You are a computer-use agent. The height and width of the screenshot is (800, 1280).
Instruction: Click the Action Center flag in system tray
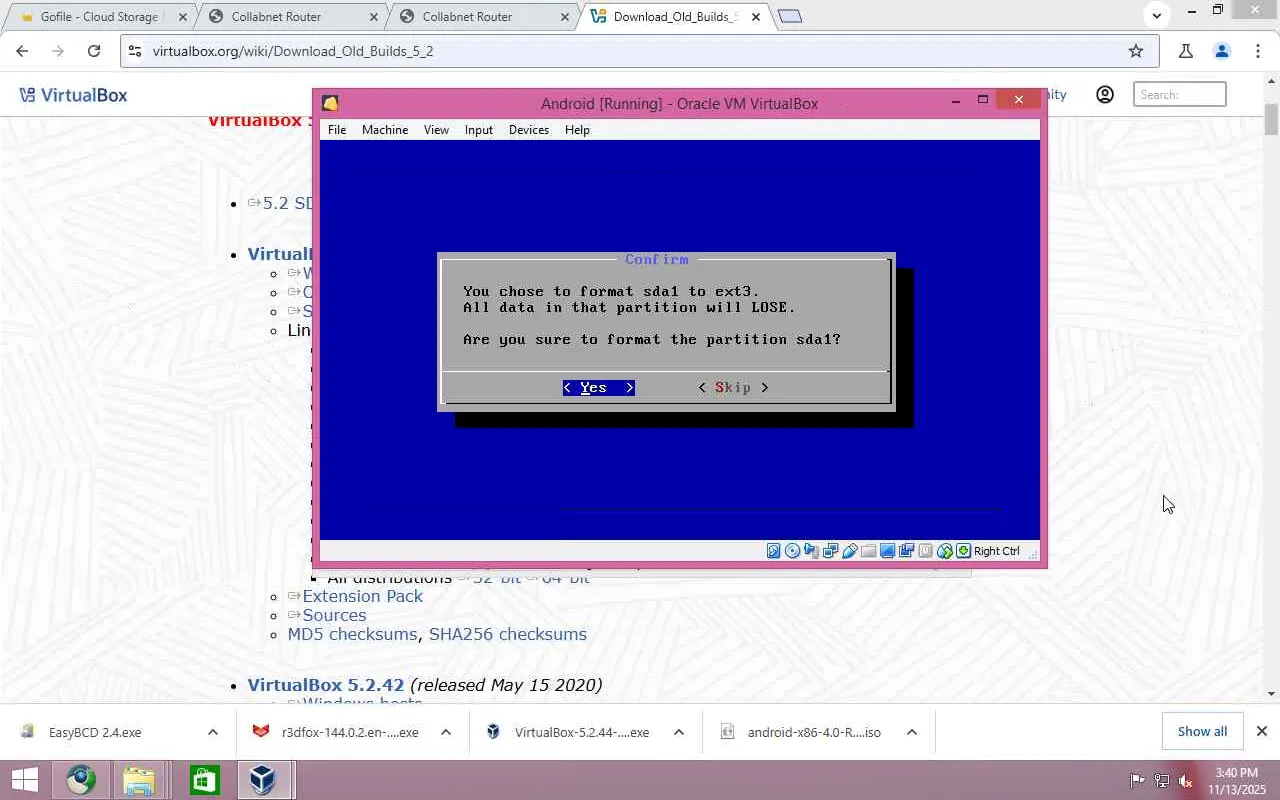(x=1137, y=780)
